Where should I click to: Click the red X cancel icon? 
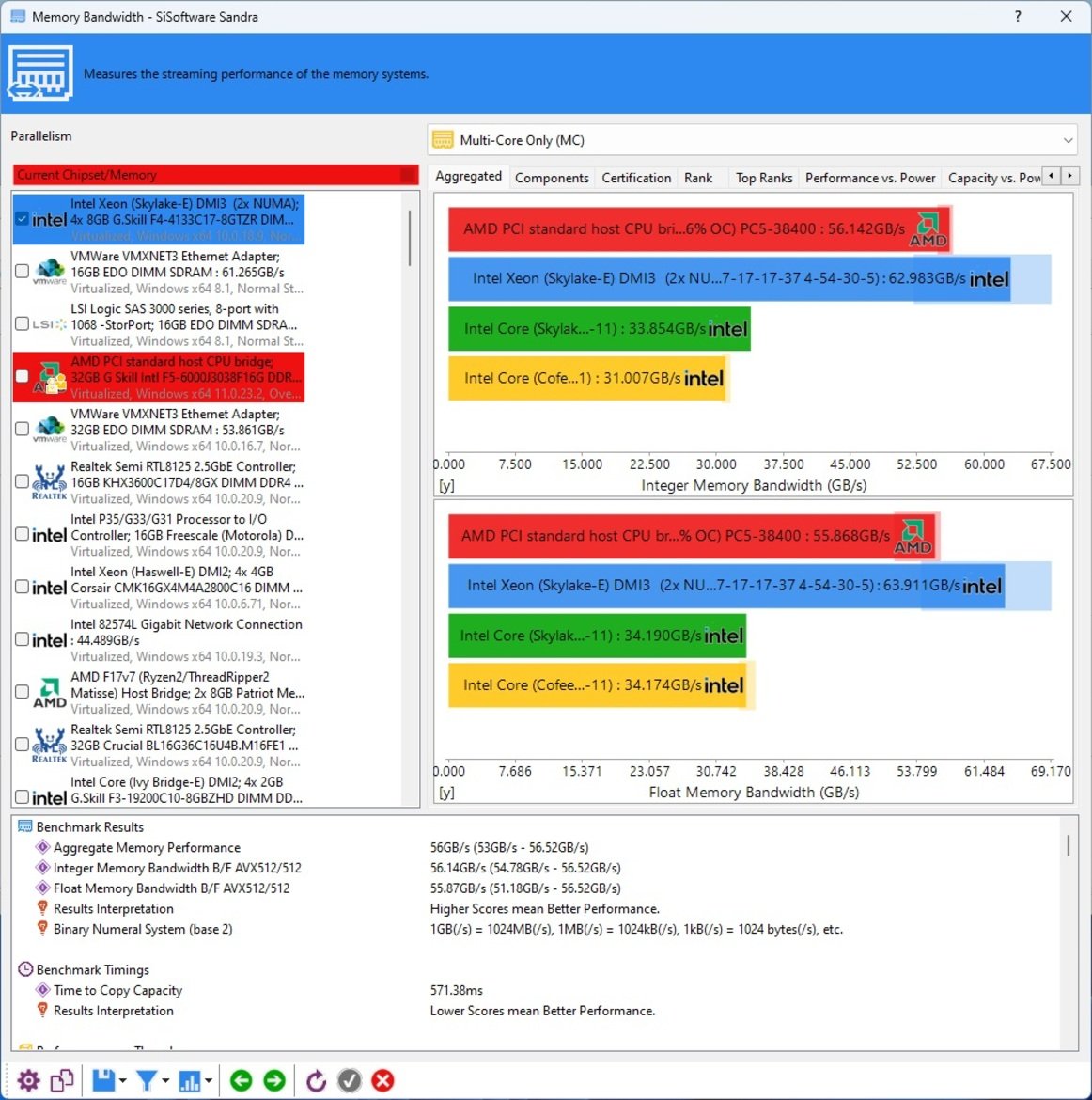pos(382,1080)
